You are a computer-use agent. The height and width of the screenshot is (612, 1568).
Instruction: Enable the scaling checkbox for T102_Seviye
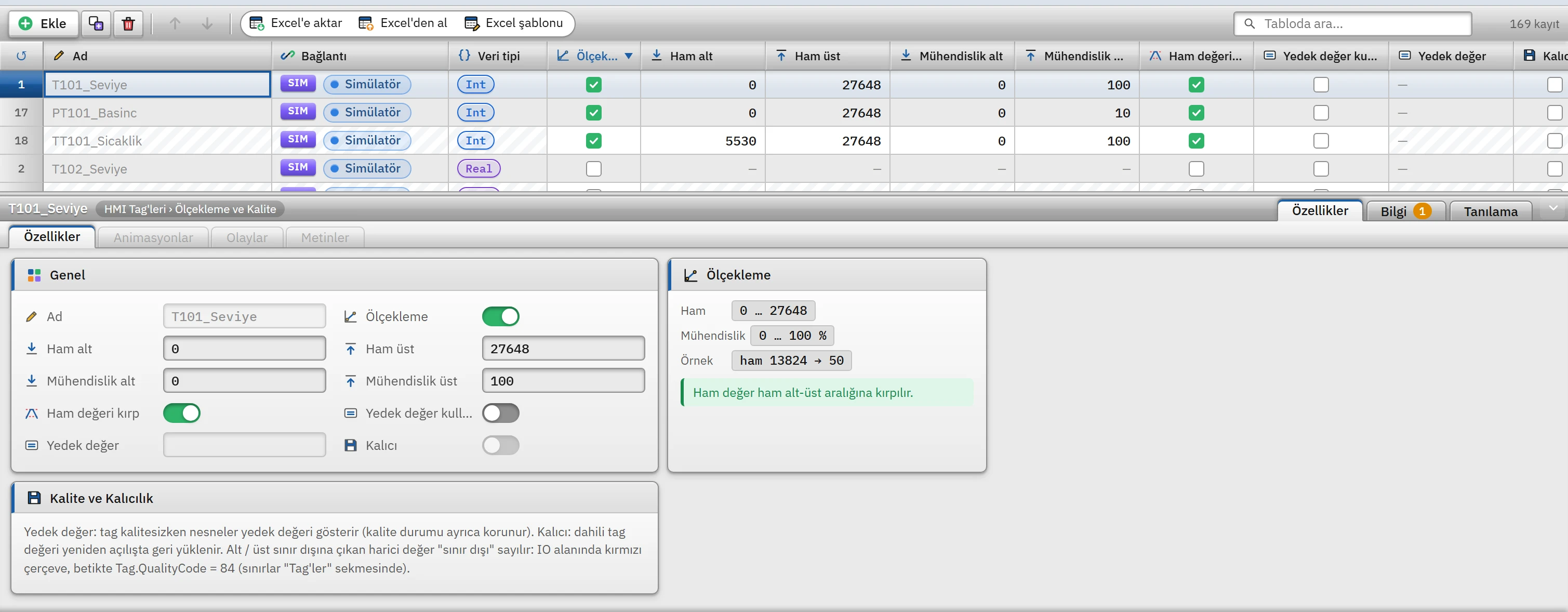[593, 169]
